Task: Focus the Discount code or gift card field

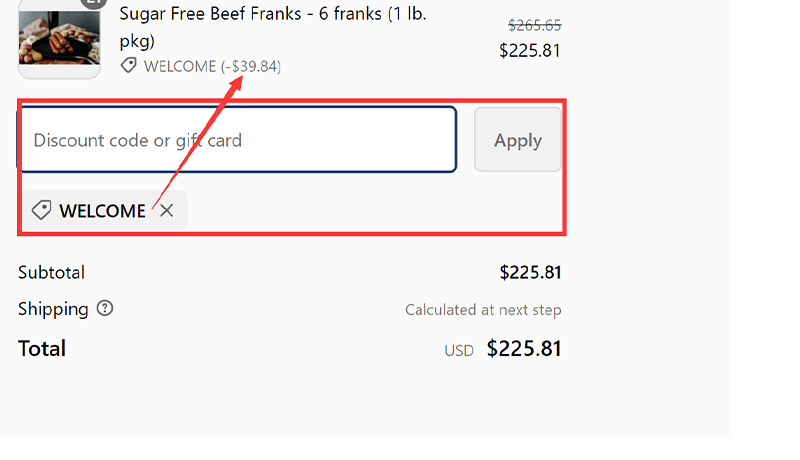Action: click(x=237, y=140)
